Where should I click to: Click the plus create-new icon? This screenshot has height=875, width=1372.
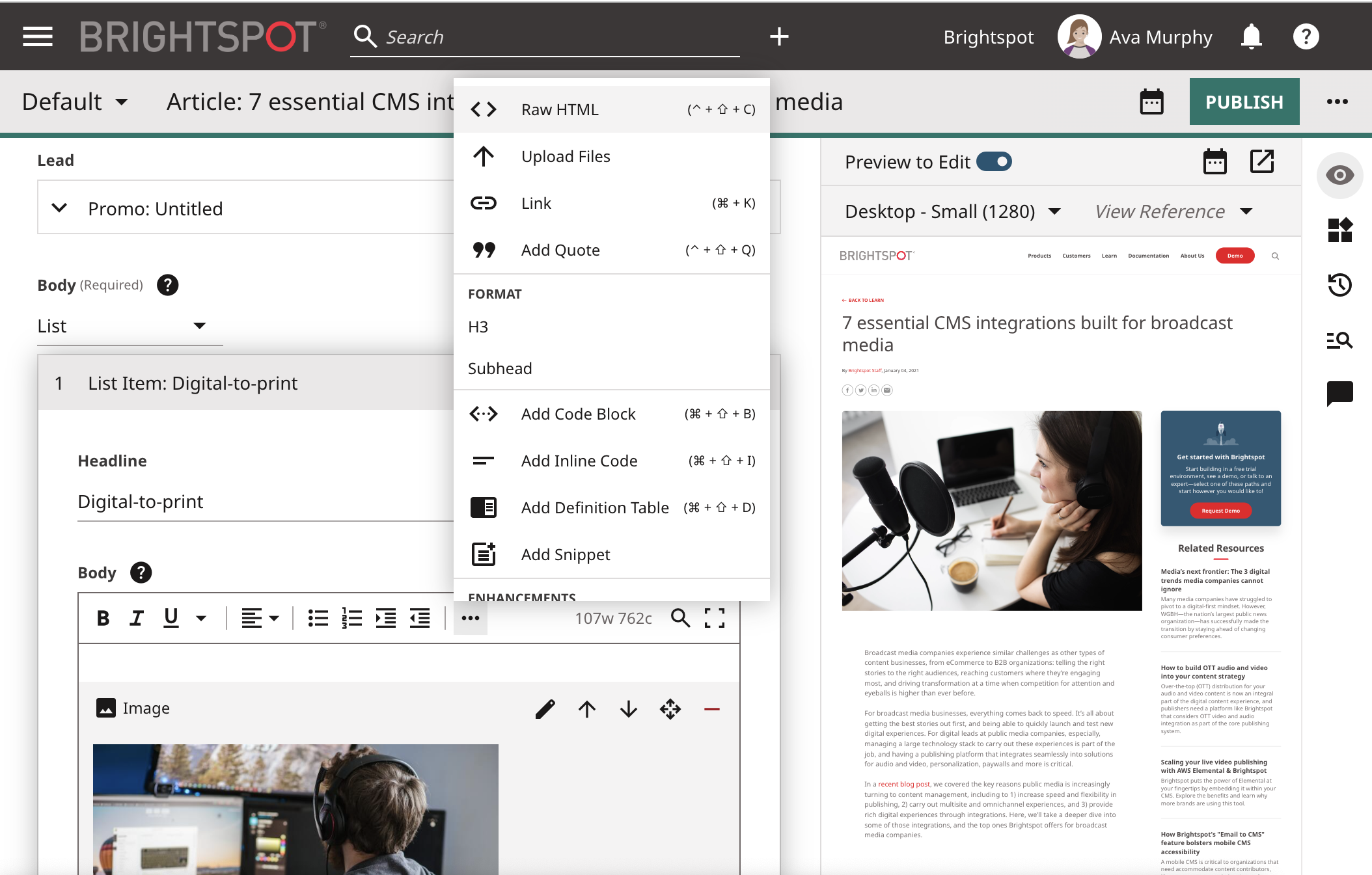pyautogui.click(x=779, y=36)
